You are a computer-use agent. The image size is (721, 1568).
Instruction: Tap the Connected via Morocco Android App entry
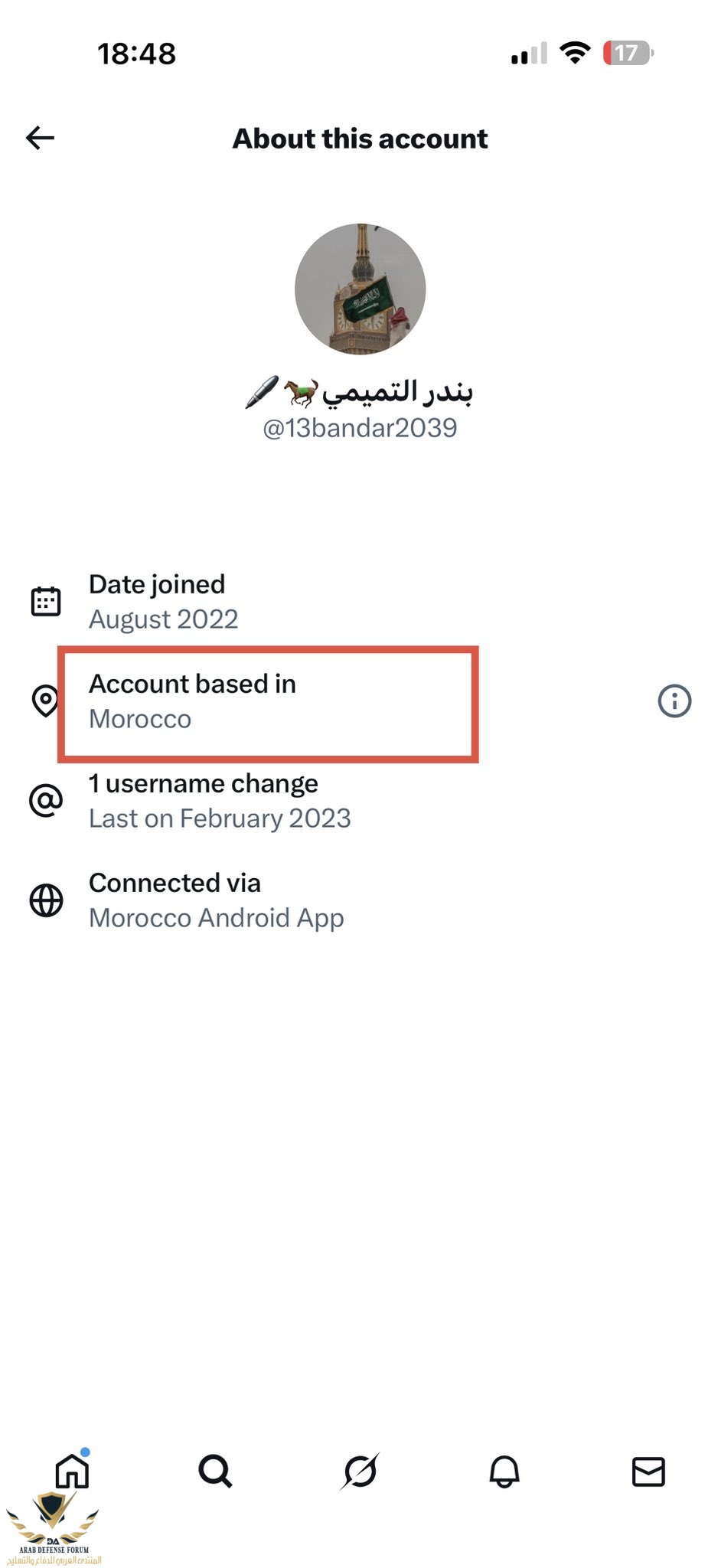(217, 900)
